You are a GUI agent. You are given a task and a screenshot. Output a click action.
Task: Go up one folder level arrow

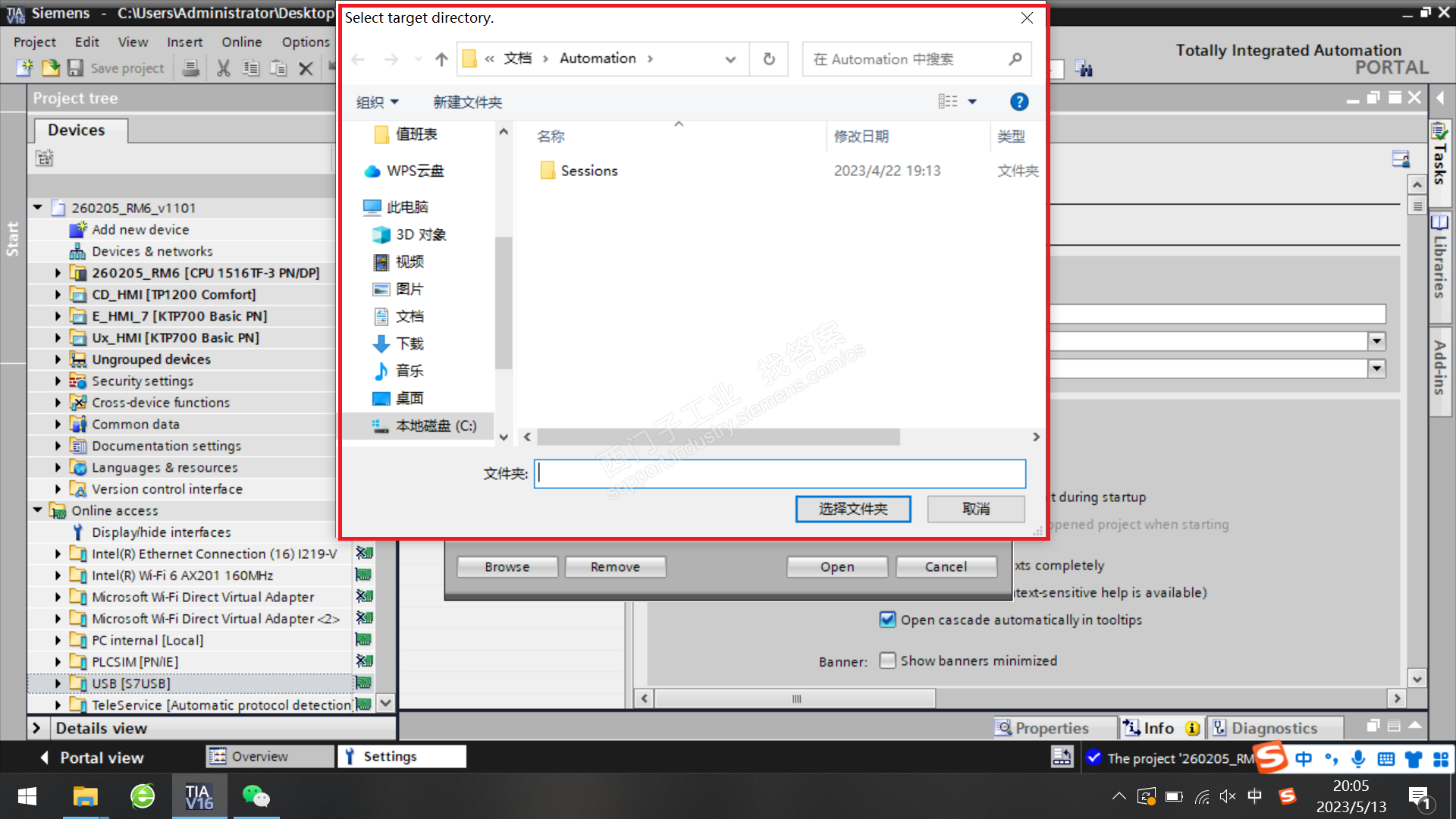(x=441, y=59)
